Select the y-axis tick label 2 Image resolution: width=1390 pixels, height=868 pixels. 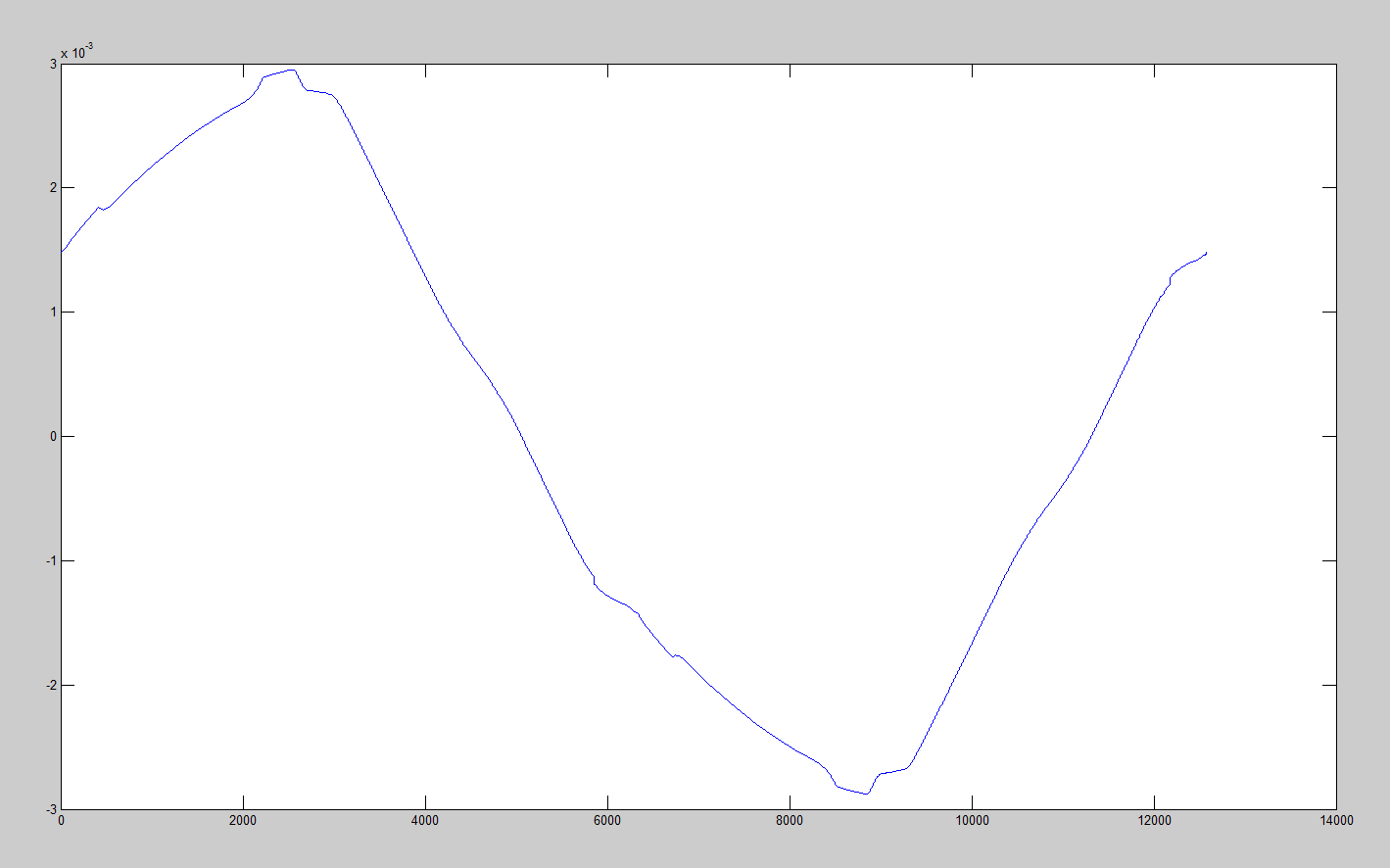click(x=53, y=188)
